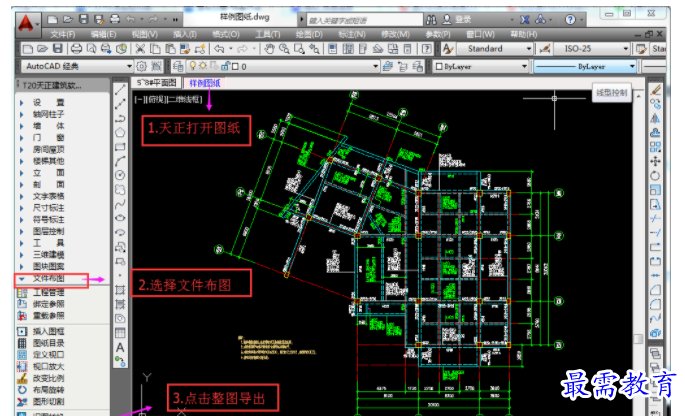Toggle layer on/off lightbulb icon

pyautogui.click(x=192, y=66)
